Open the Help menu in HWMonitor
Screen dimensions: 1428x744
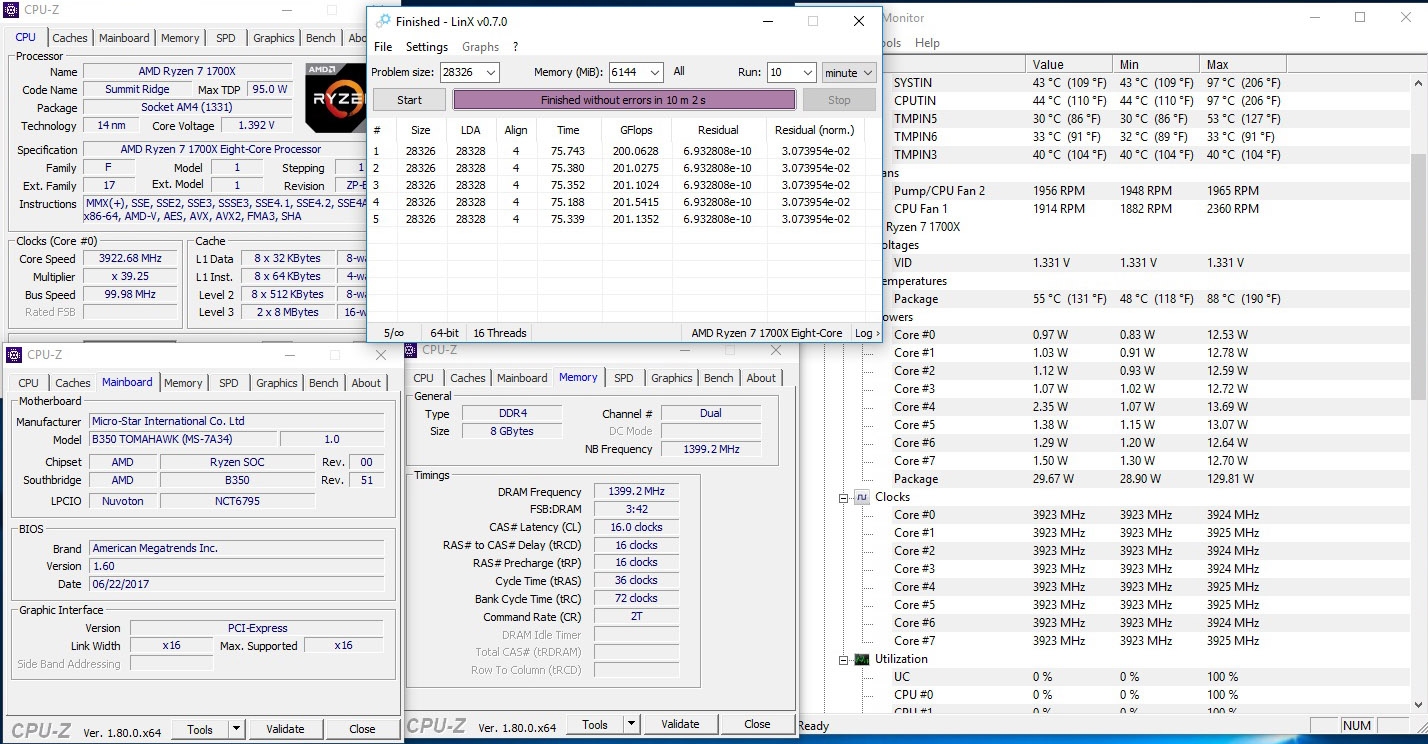[927, 43]
